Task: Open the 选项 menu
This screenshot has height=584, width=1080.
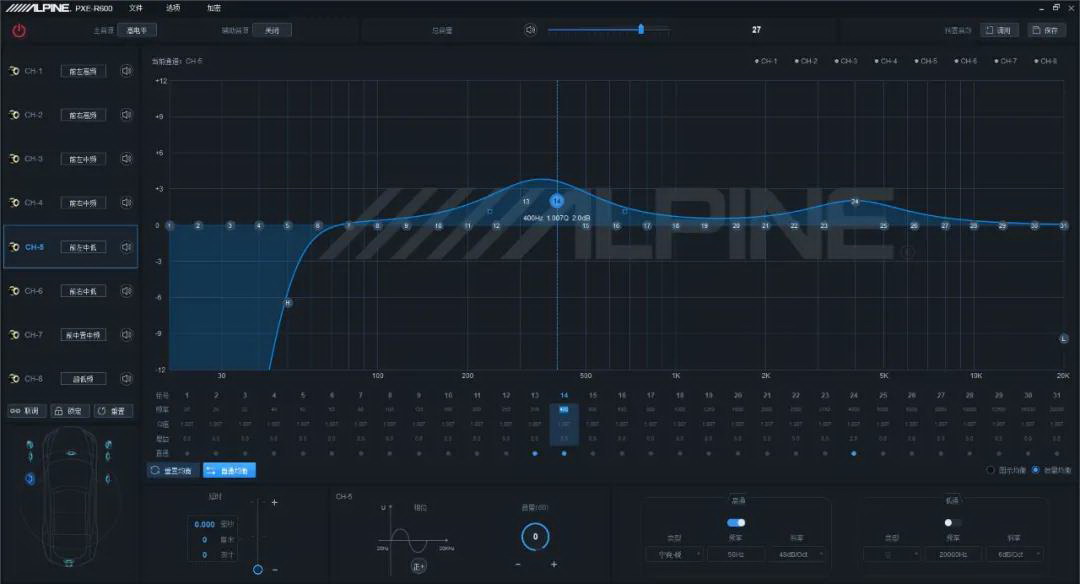Action: 173,8
